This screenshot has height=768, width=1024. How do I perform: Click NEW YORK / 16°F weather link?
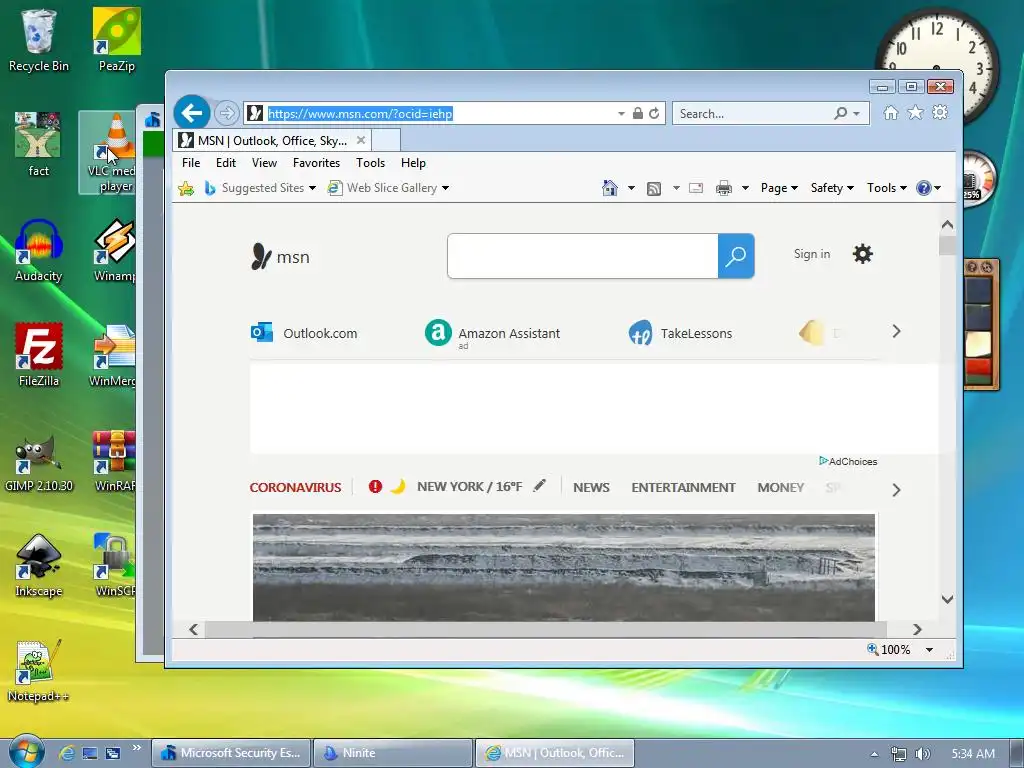470,487
